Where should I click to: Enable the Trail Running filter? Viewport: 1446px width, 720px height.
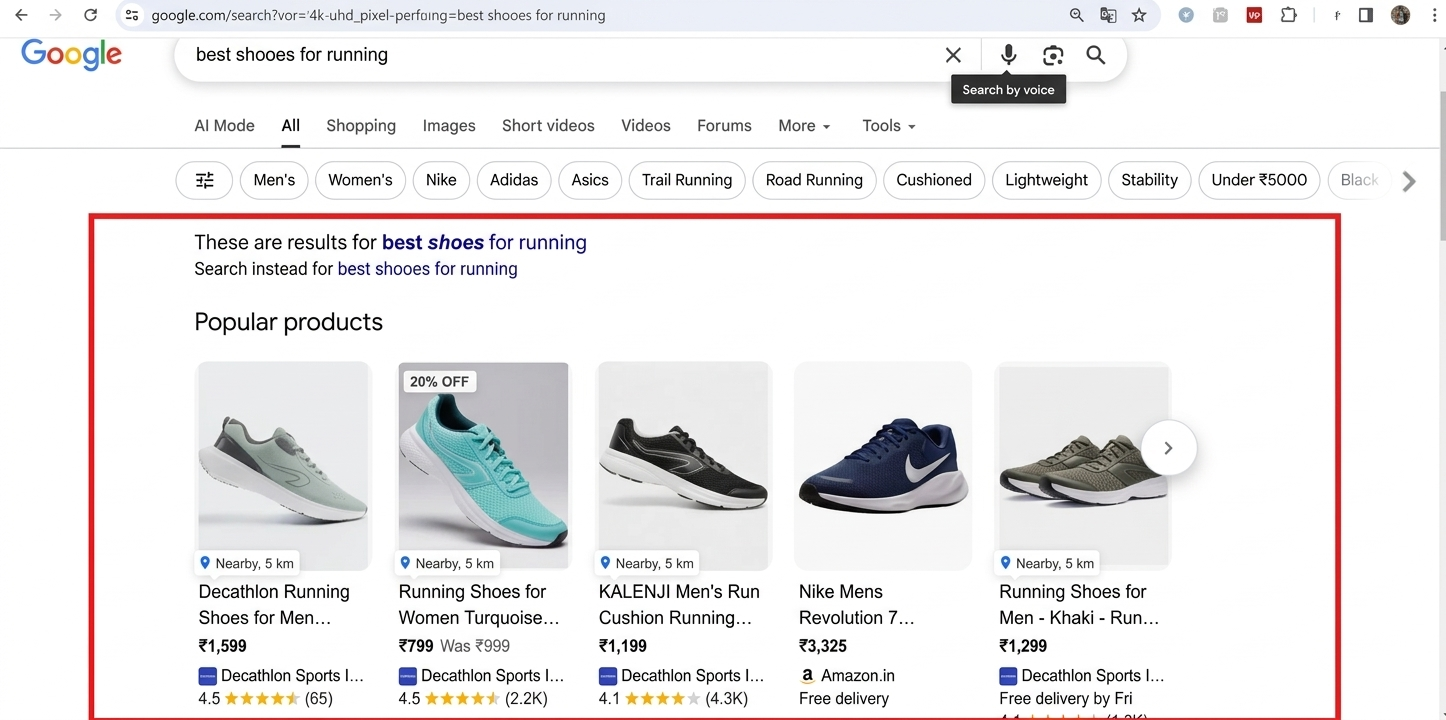tap(687, 180)
